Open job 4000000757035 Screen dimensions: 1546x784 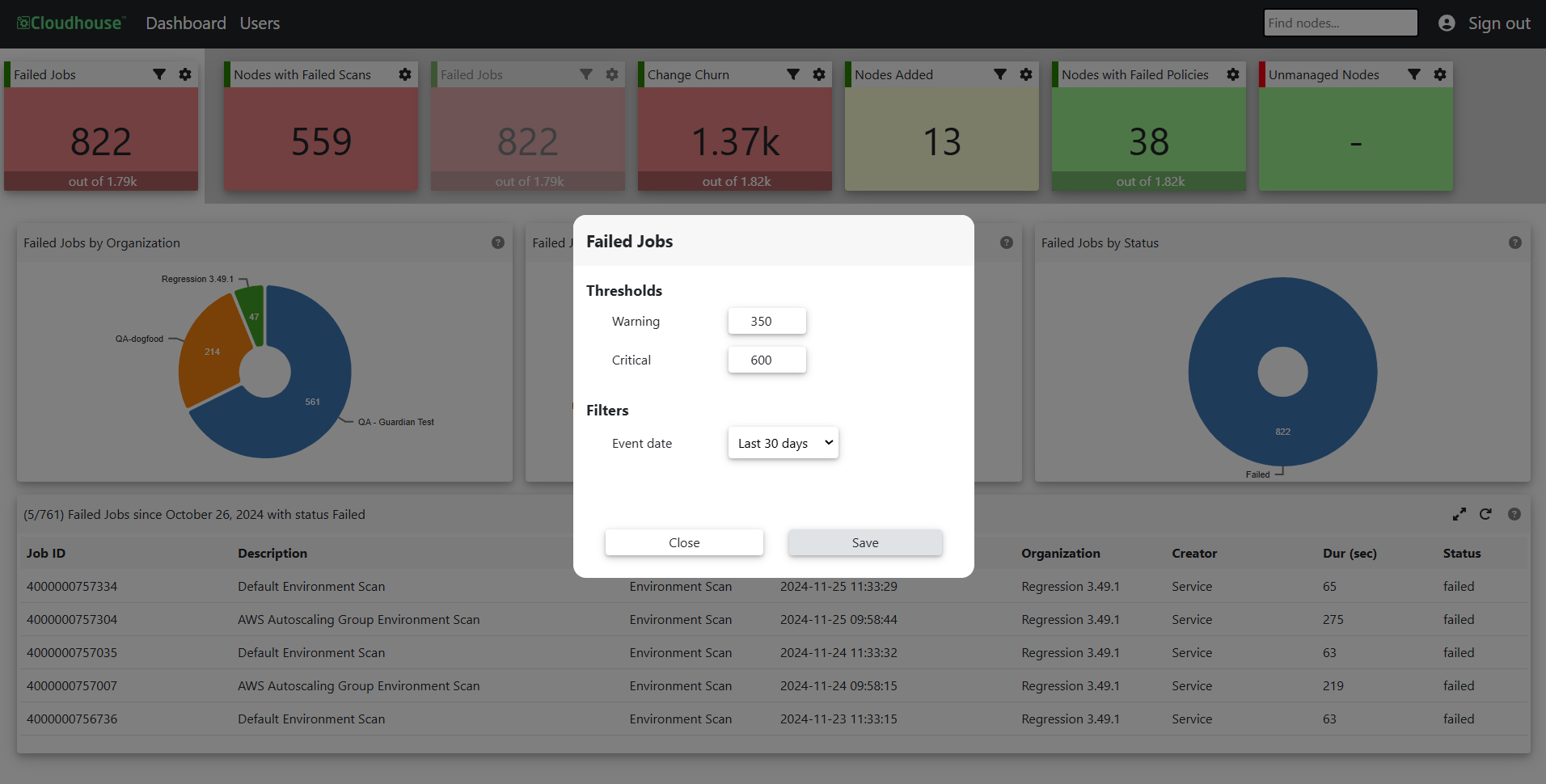[72, 653]
